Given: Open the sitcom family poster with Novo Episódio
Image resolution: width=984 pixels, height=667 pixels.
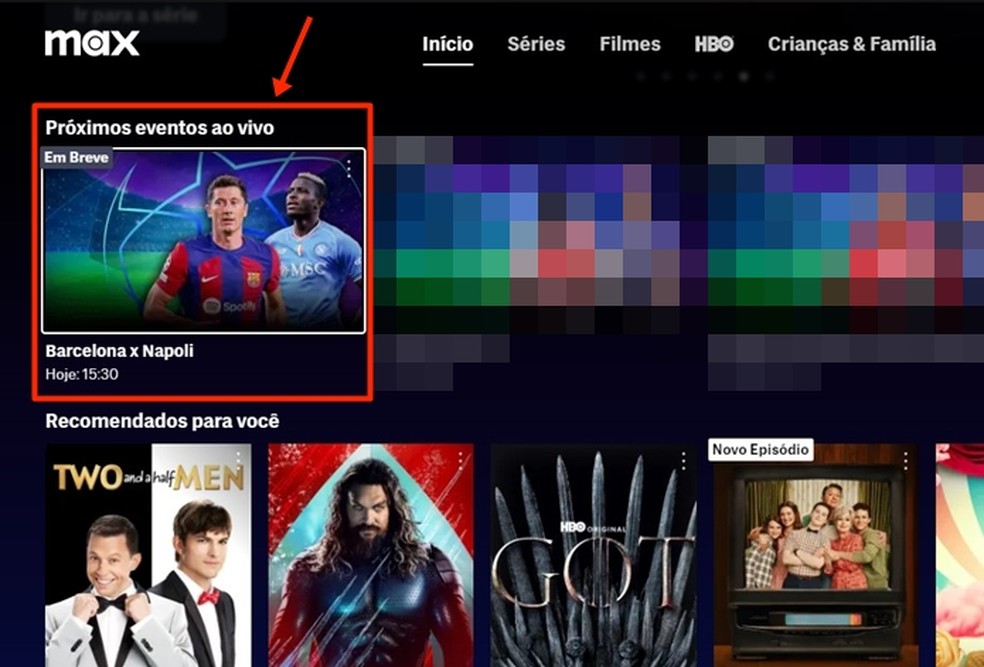Looking at the screenshot, I should (x=815, y=555).
